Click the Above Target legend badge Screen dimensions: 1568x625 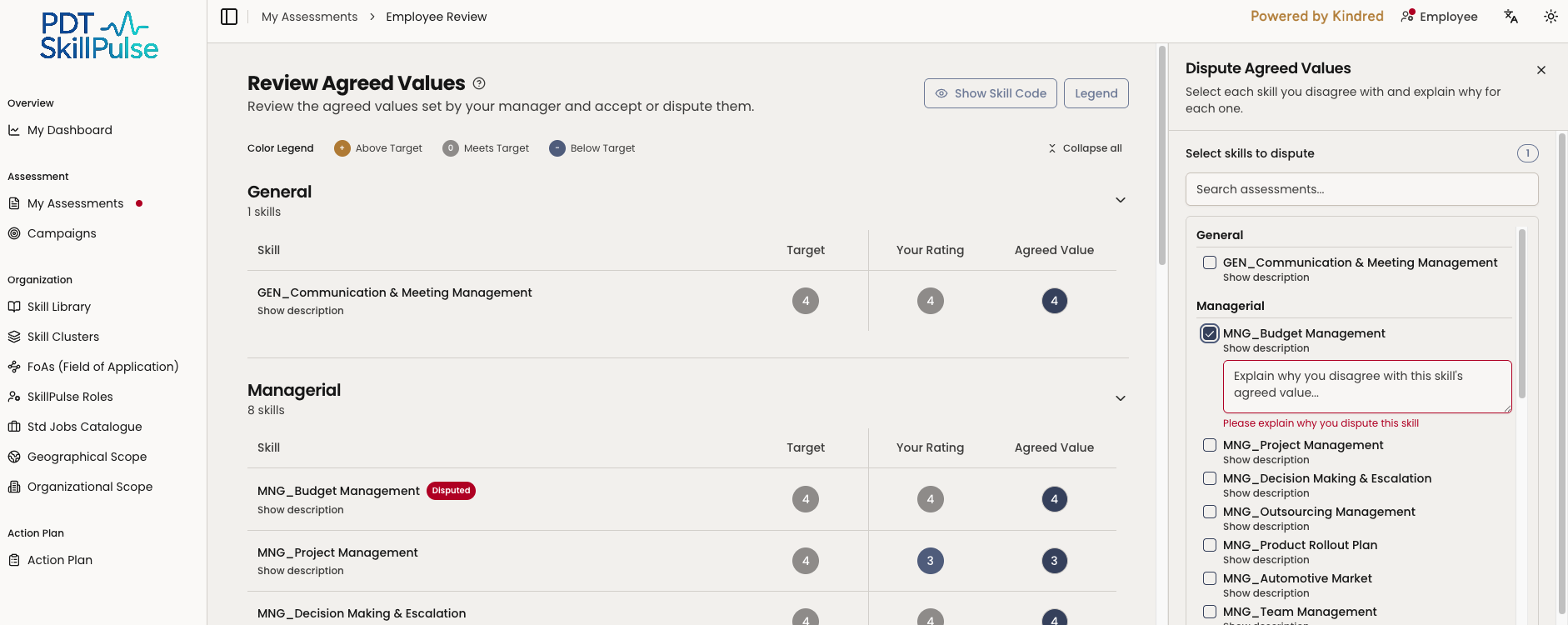(342, 148)
